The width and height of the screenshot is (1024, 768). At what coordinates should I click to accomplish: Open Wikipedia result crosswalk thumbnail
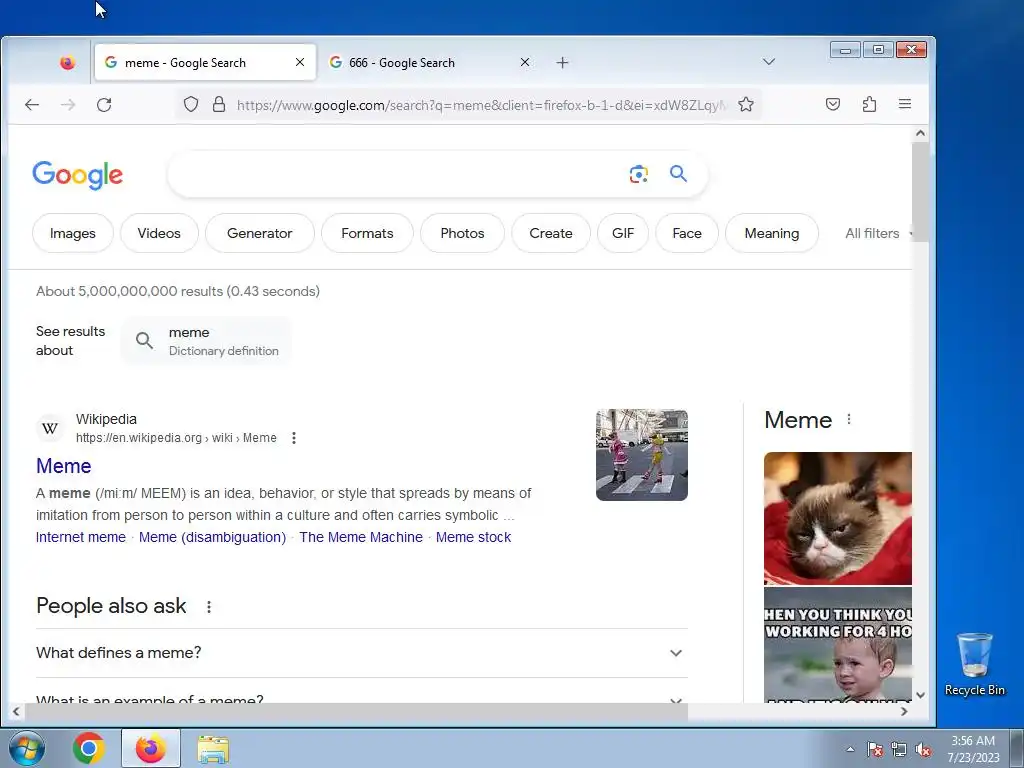click(x=641, y=455)
